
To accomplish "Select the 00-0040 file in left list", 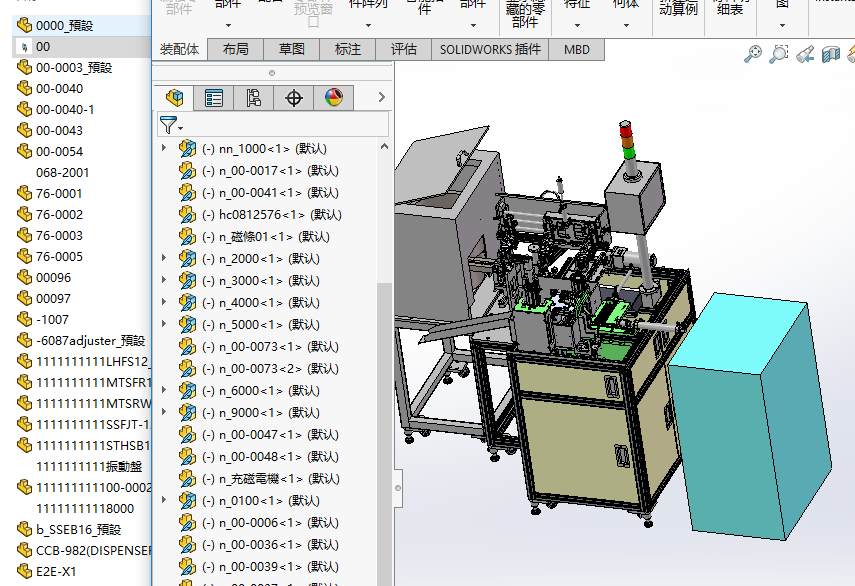I will click(59, 88).
